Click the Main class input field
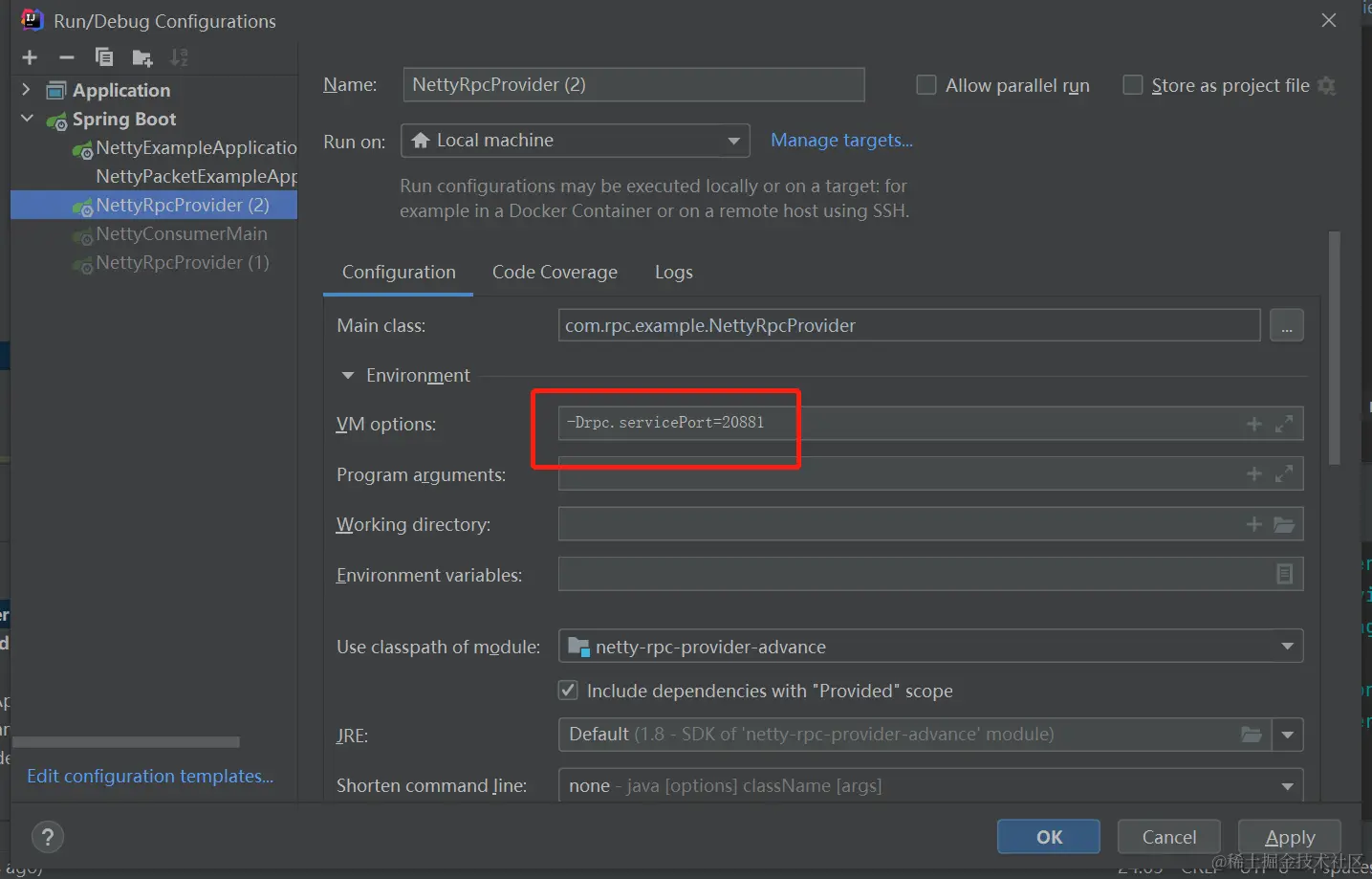The height and width of the screenshot is (879, 1372). (x=909, y=325)
